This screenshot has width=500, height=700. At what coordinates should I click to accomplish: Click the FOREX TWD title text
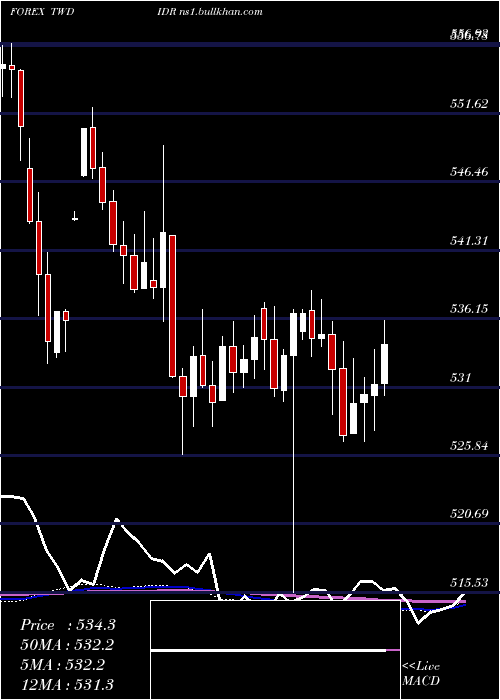pos(42,12)
